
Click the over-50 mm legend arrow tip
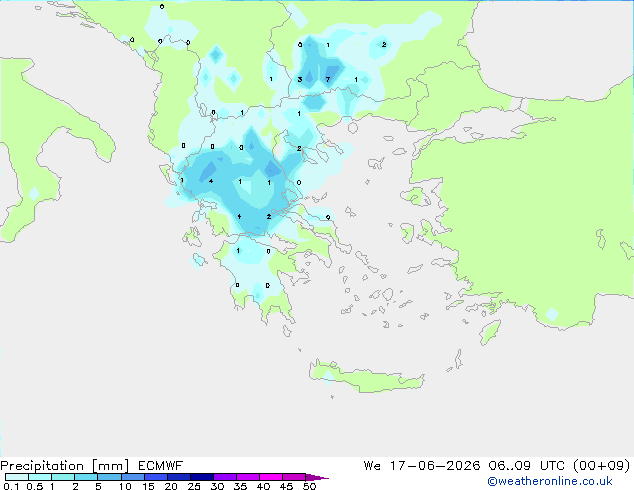tap(317, 478)
